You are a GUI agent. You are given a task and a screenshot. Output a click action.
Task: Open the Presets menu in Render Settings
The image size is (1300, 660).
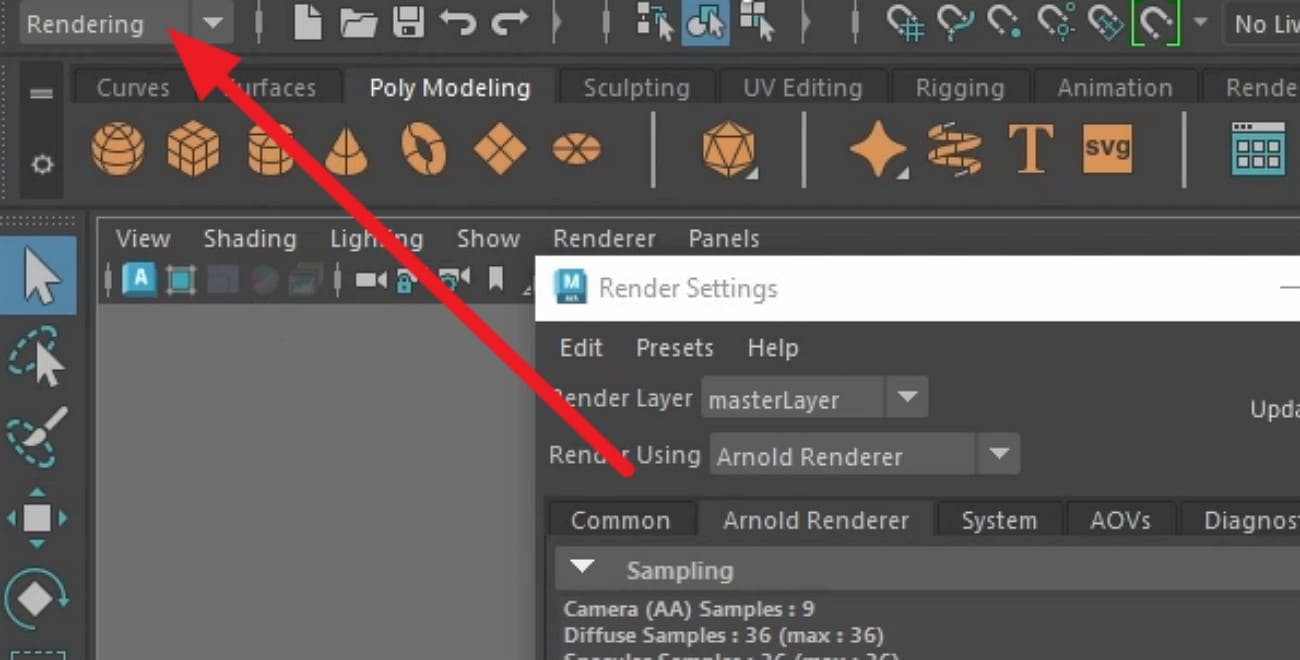coord(674,348)
